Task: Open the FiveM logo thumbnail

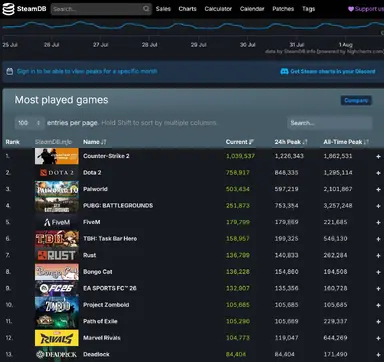Action: (x=57, y=222)
